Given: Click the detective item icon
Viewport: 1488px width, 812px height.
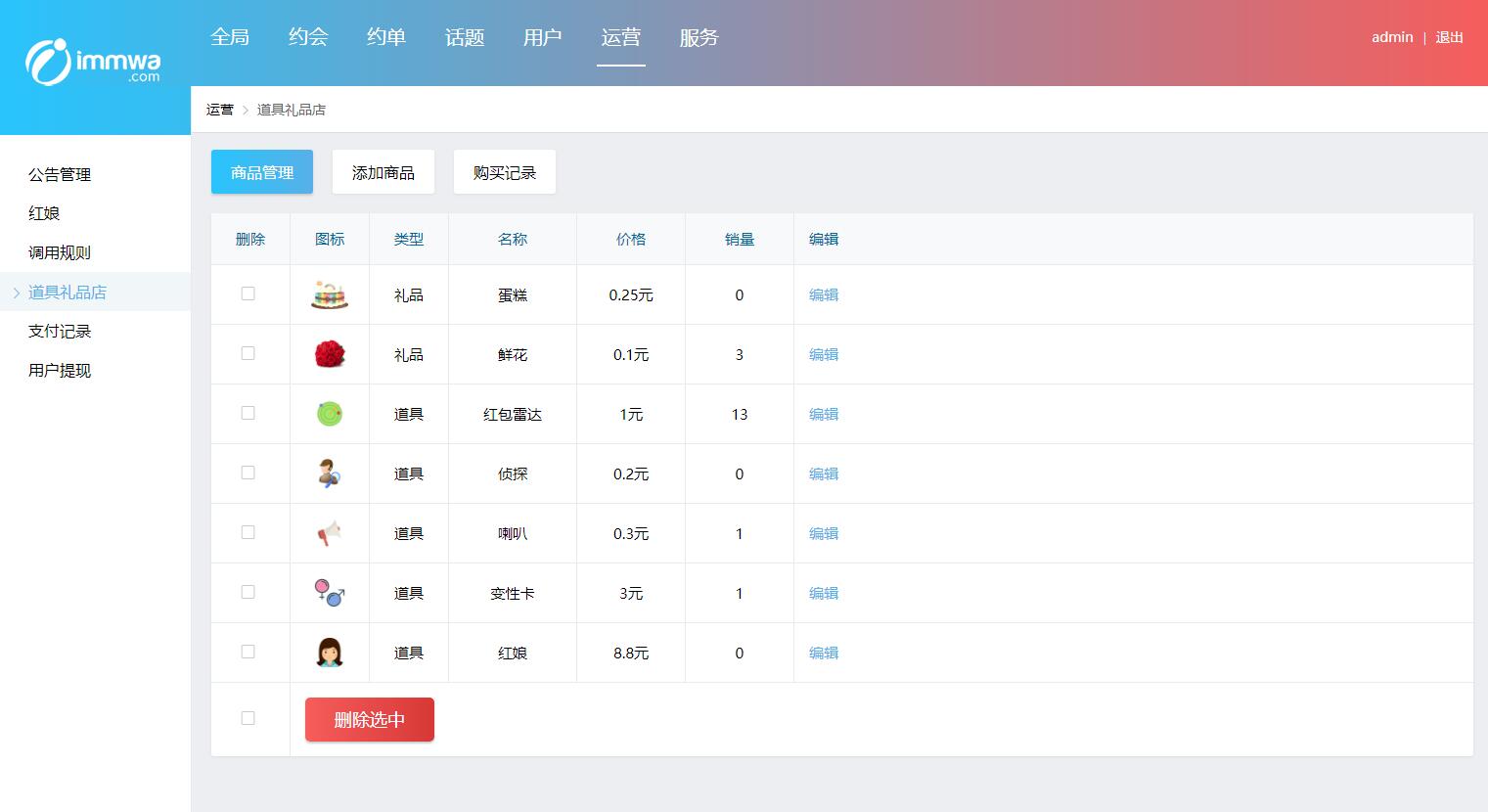Looking at the screenshot, I should [330, 474].
